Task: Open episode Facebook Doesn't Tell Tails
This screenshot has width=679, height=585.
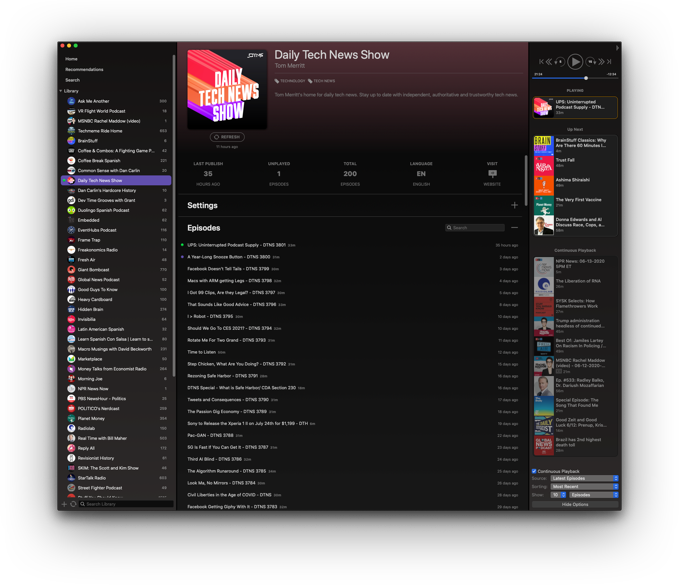Action: (x=350, y=269)
